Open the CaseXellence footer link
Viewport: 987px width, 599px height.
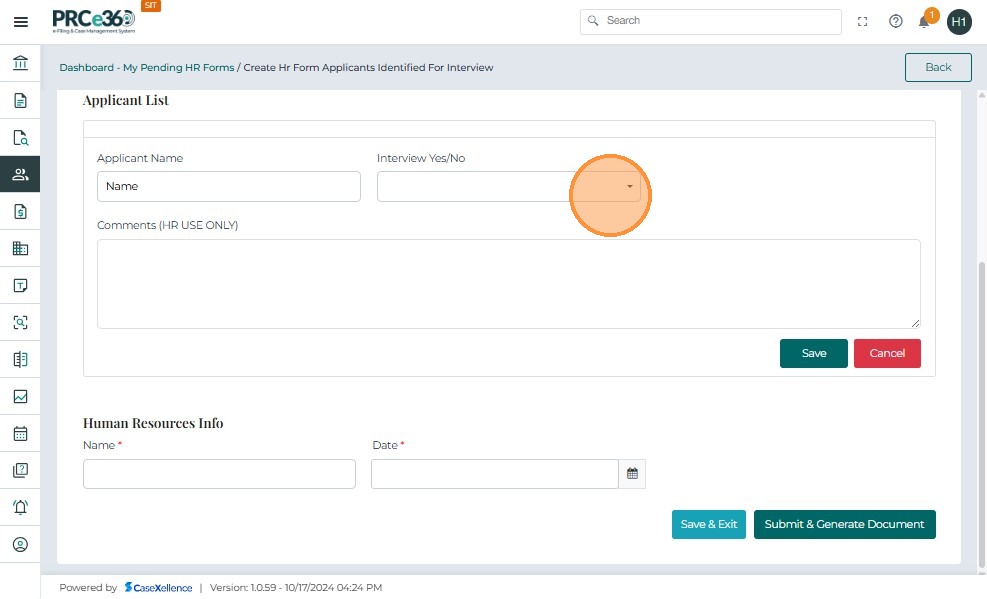158,587
